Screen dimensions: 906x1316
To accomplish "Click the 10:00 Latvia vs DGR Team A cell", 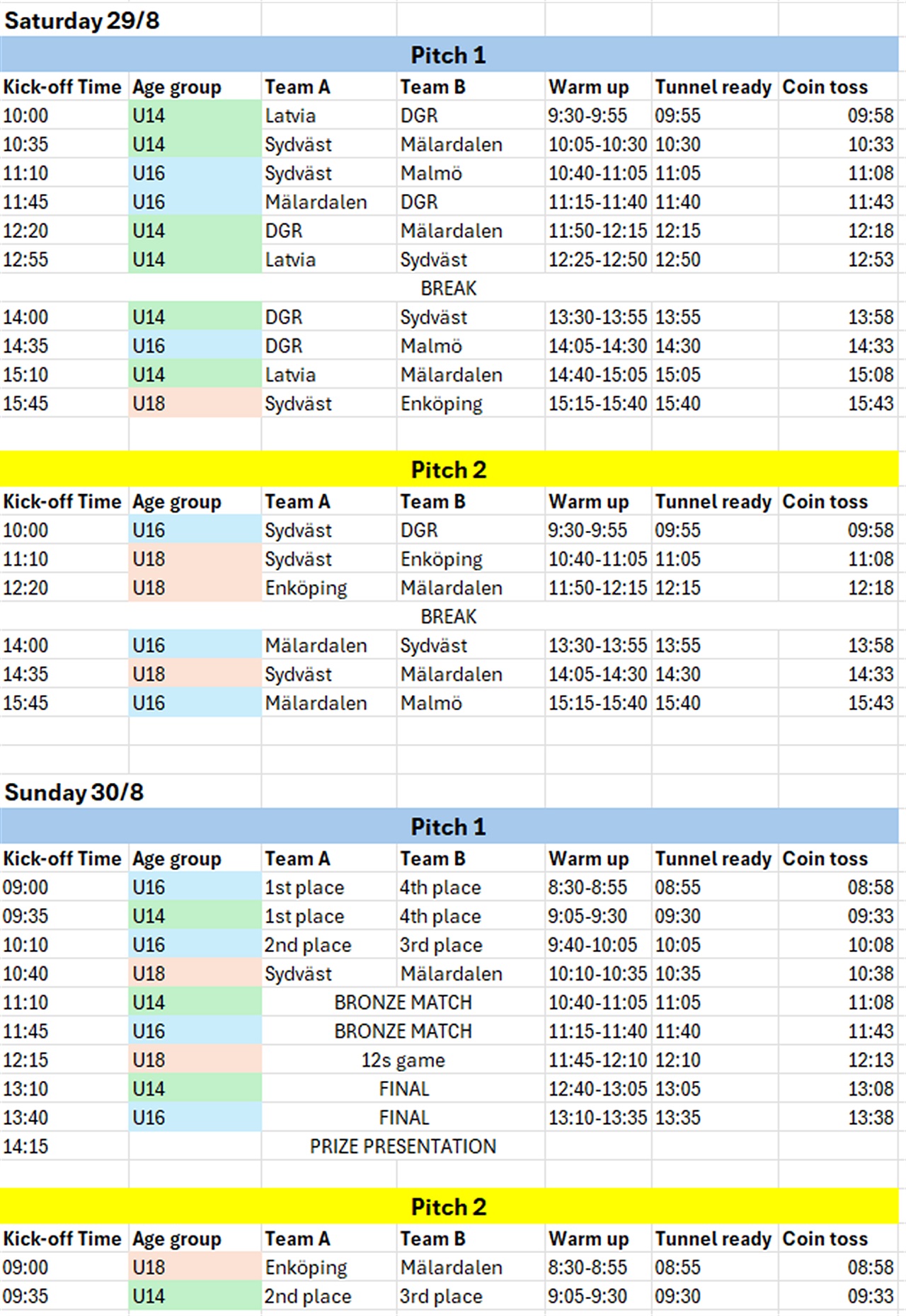I will [329, 115].
